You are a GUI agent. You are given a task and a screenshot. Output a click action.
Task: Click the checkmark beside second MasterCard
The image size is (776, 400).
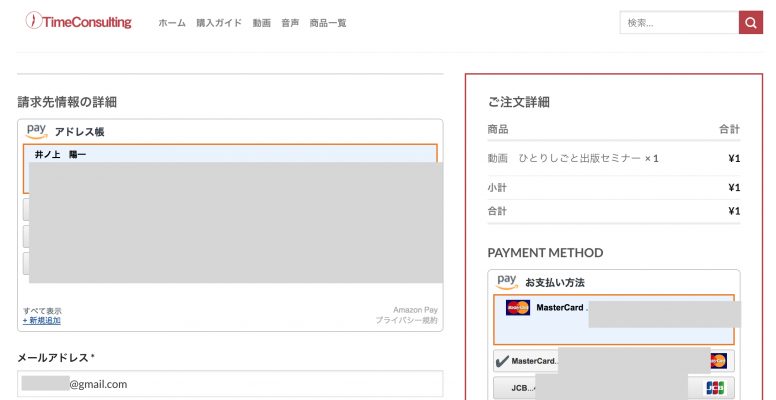pos(502,361)
